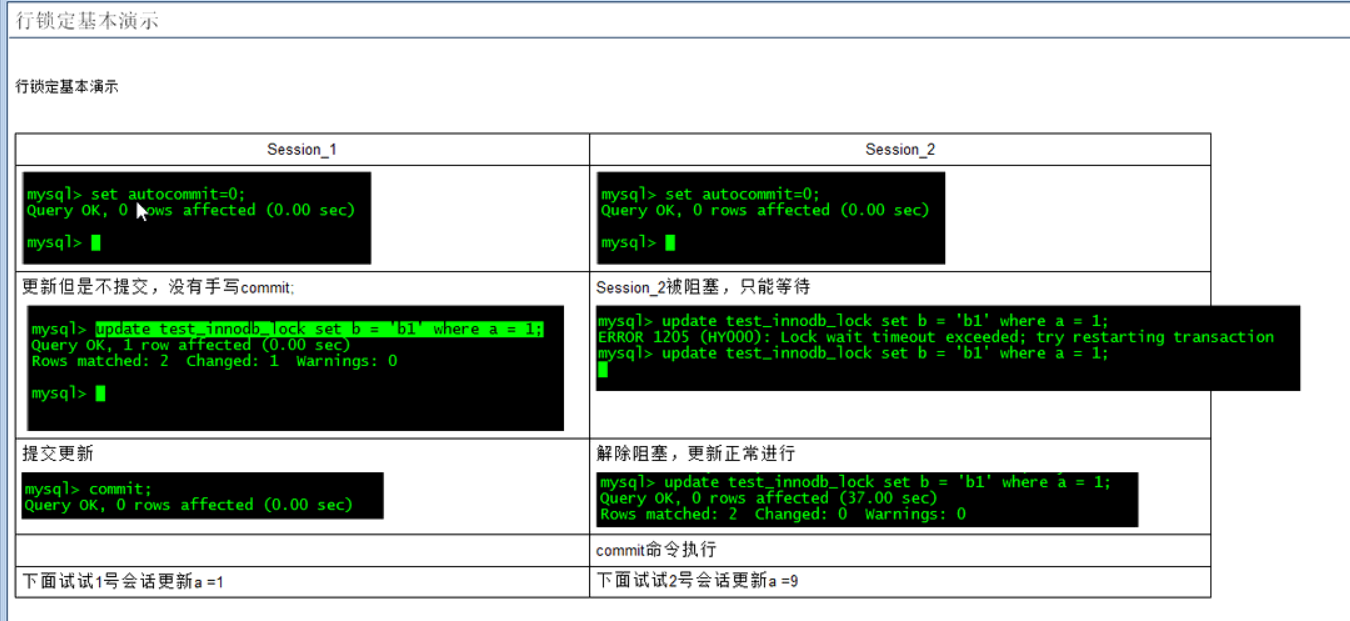Viewport: 1350px width, 621px height.
Task: Click the Session_1 column header
Action: pyautogui.click(x=302, y=150)
